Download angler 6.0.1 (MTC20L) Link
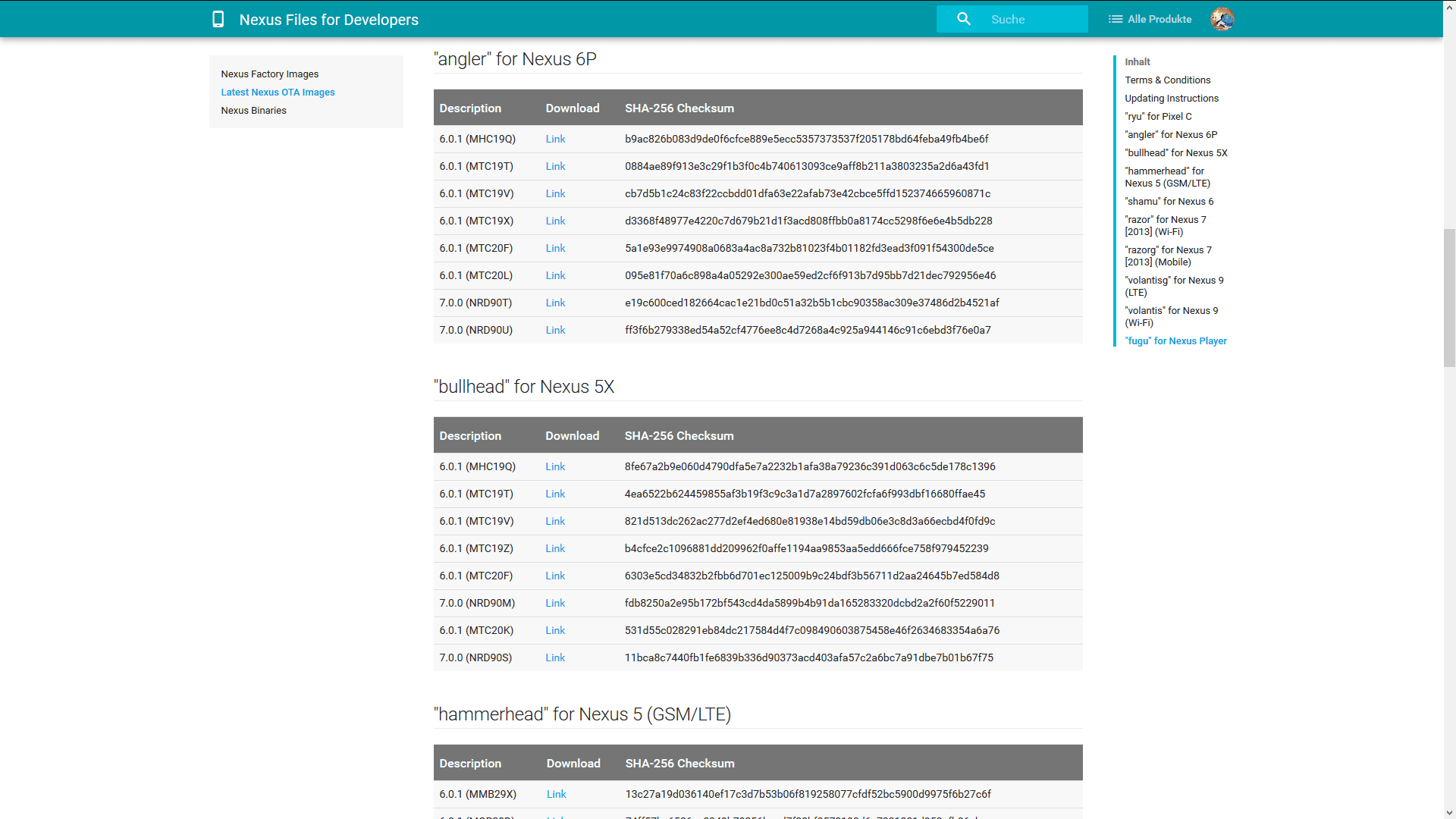This screenshot has height=819, width=1456. coord(555,275)
